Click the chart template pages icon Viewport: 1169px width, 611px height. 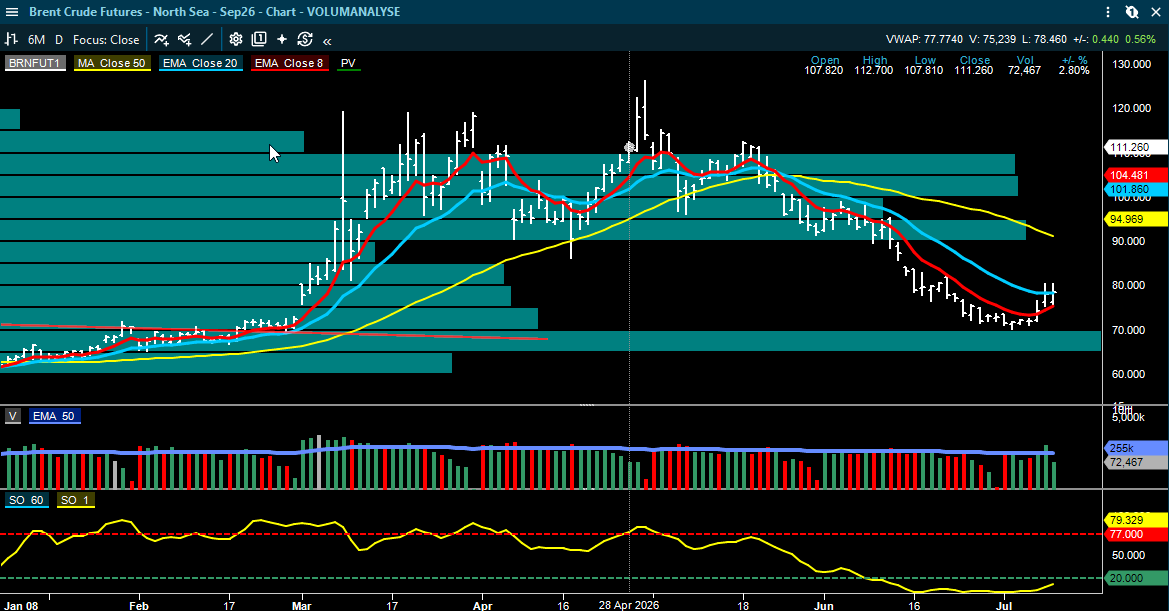point(259,39)
